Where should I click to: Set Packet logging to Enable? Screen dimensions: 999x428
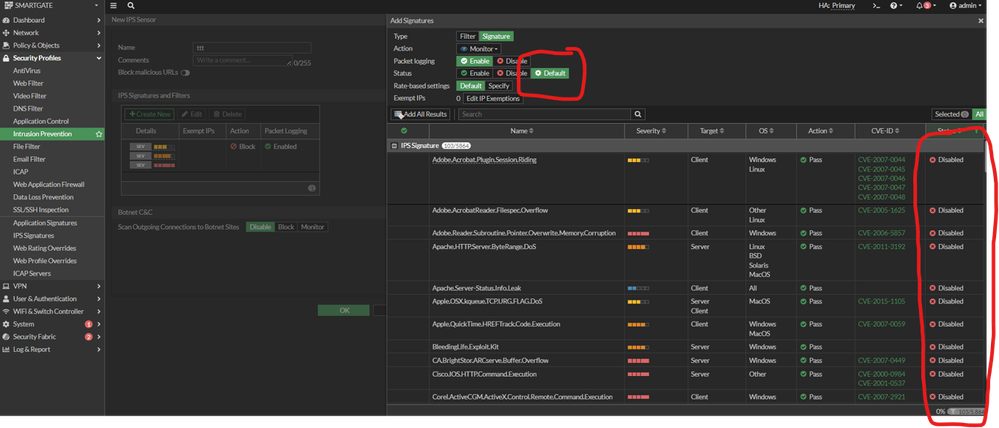click(x=476, y=60)
